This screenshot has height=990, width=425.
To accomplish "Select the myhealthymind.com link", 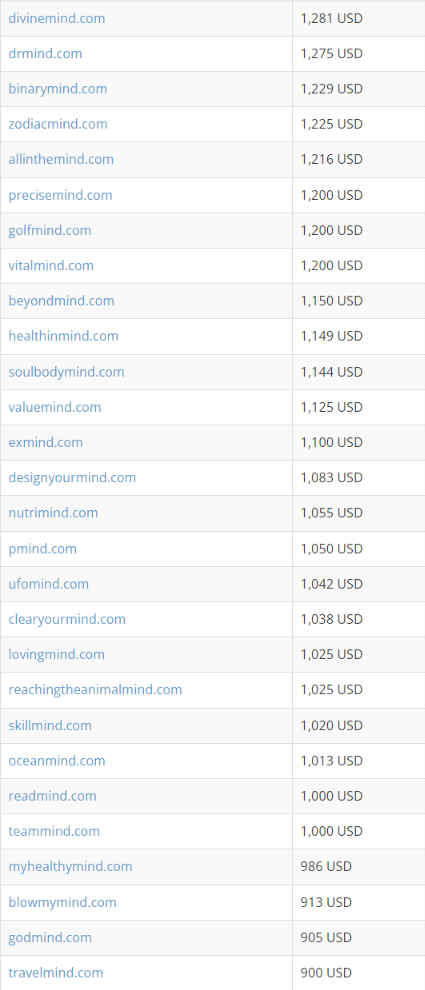I will pyautogui.click(x=70, y=866).
